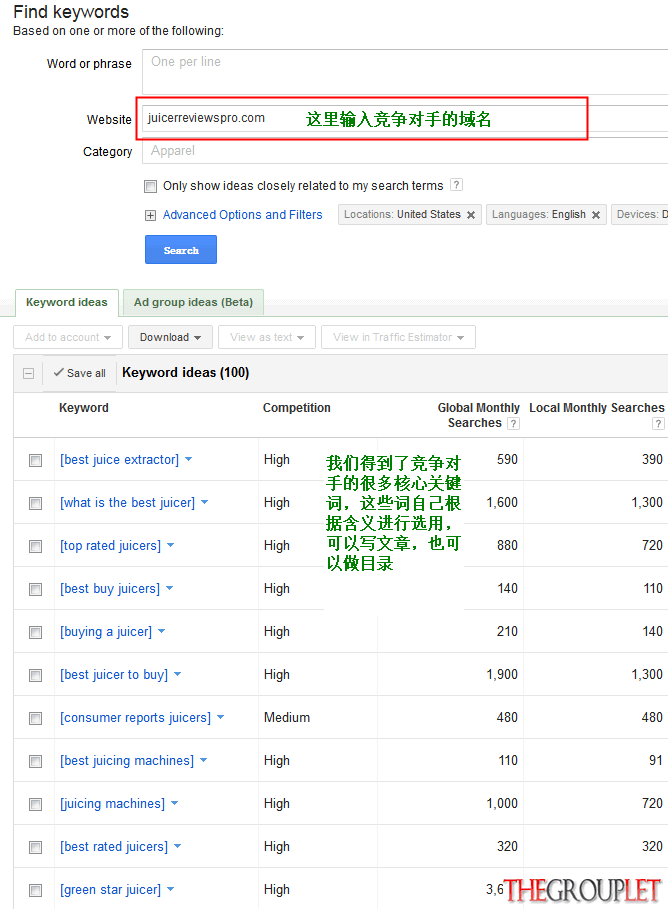
Task: Open dropdown arrow beside green star juicer
Action: click(170, 889)
